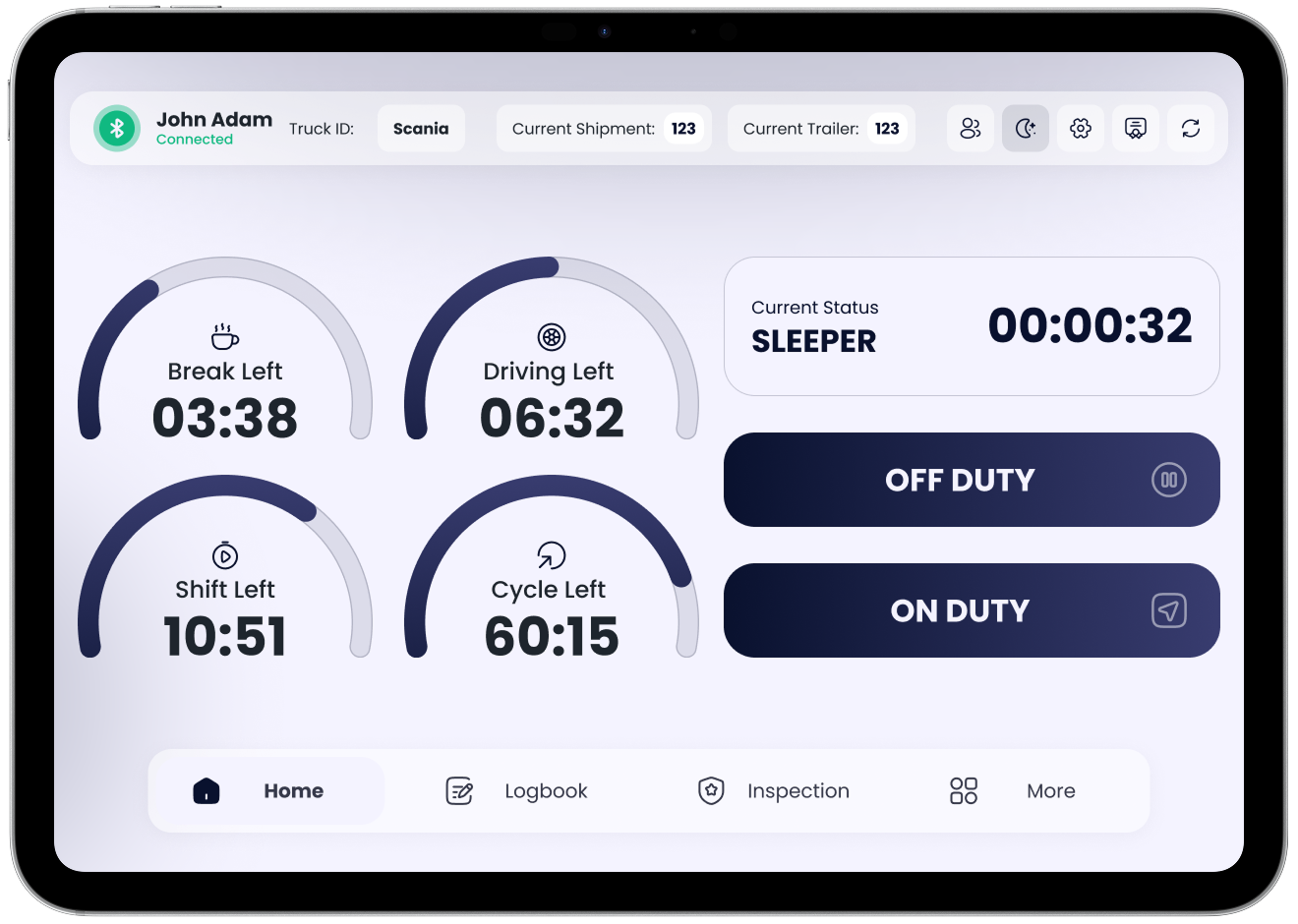Select the Scania truck ID field

coord(421,128)
